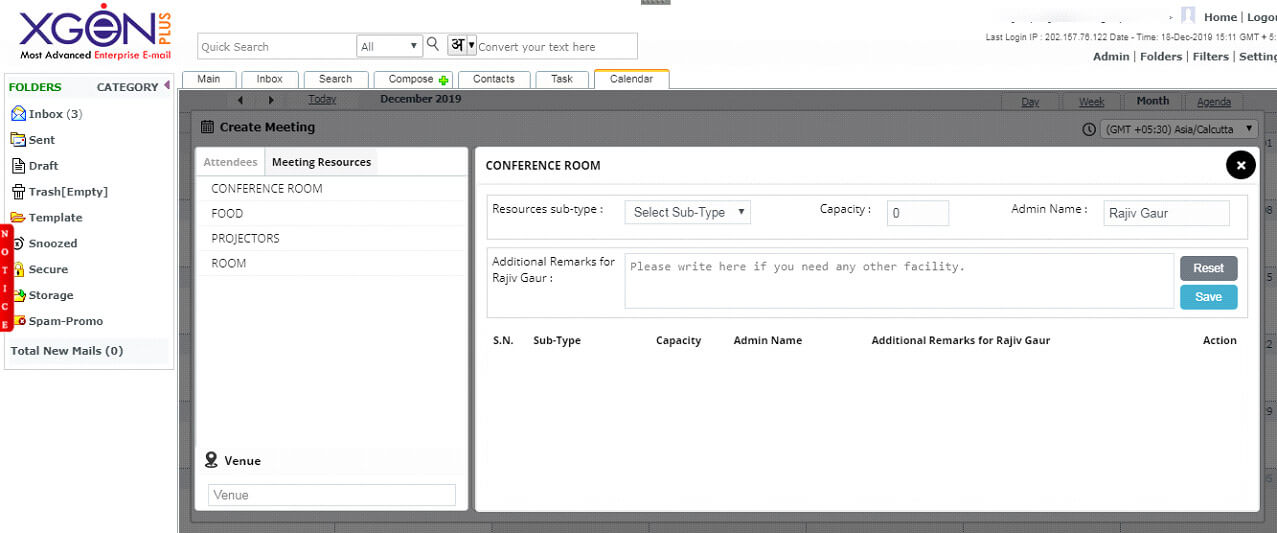The image size is (1277, 533).
Task: Click the Additional Remarks text area
Action: (x=899, y=280)
